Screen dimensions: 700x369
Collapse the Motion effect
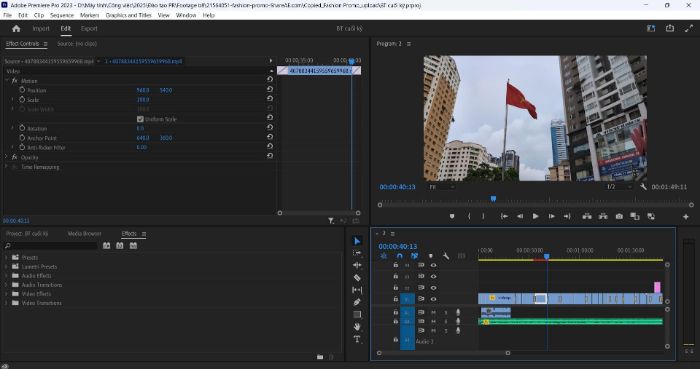point(6,80)
